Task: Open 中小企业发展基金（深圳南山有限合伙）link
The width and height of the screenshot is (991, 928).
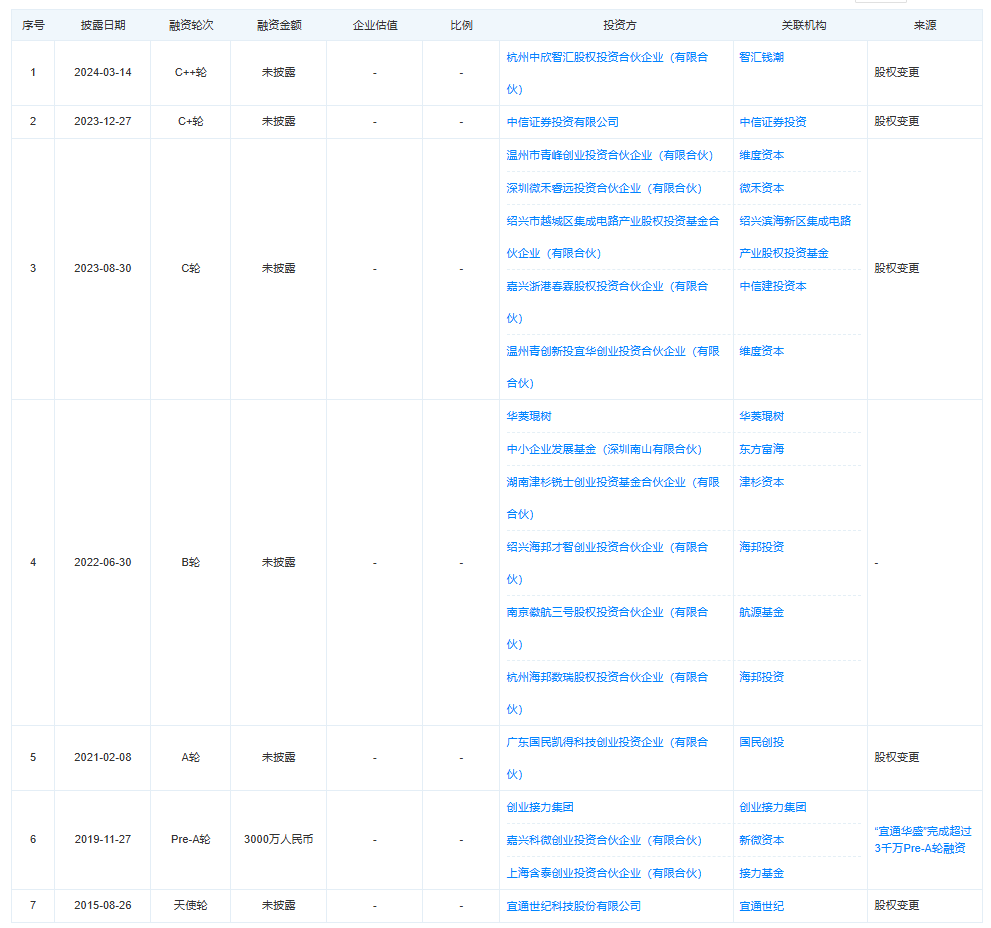Action: pos(604,449)
